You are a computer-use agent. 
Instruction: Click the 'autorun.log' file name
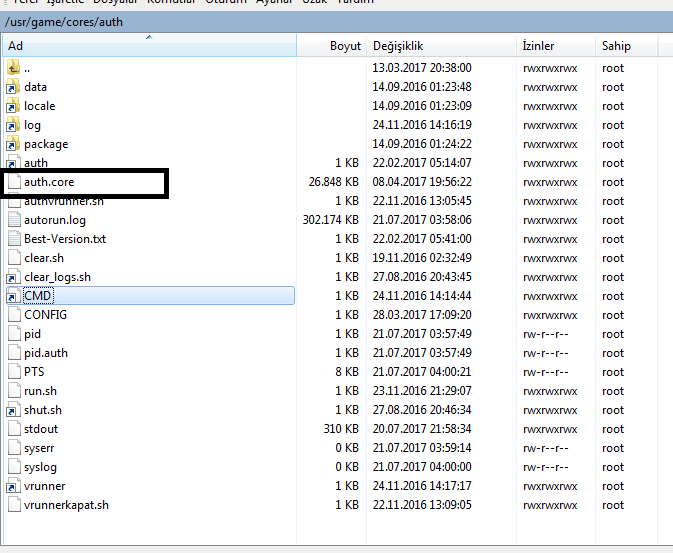coord(55,220)
